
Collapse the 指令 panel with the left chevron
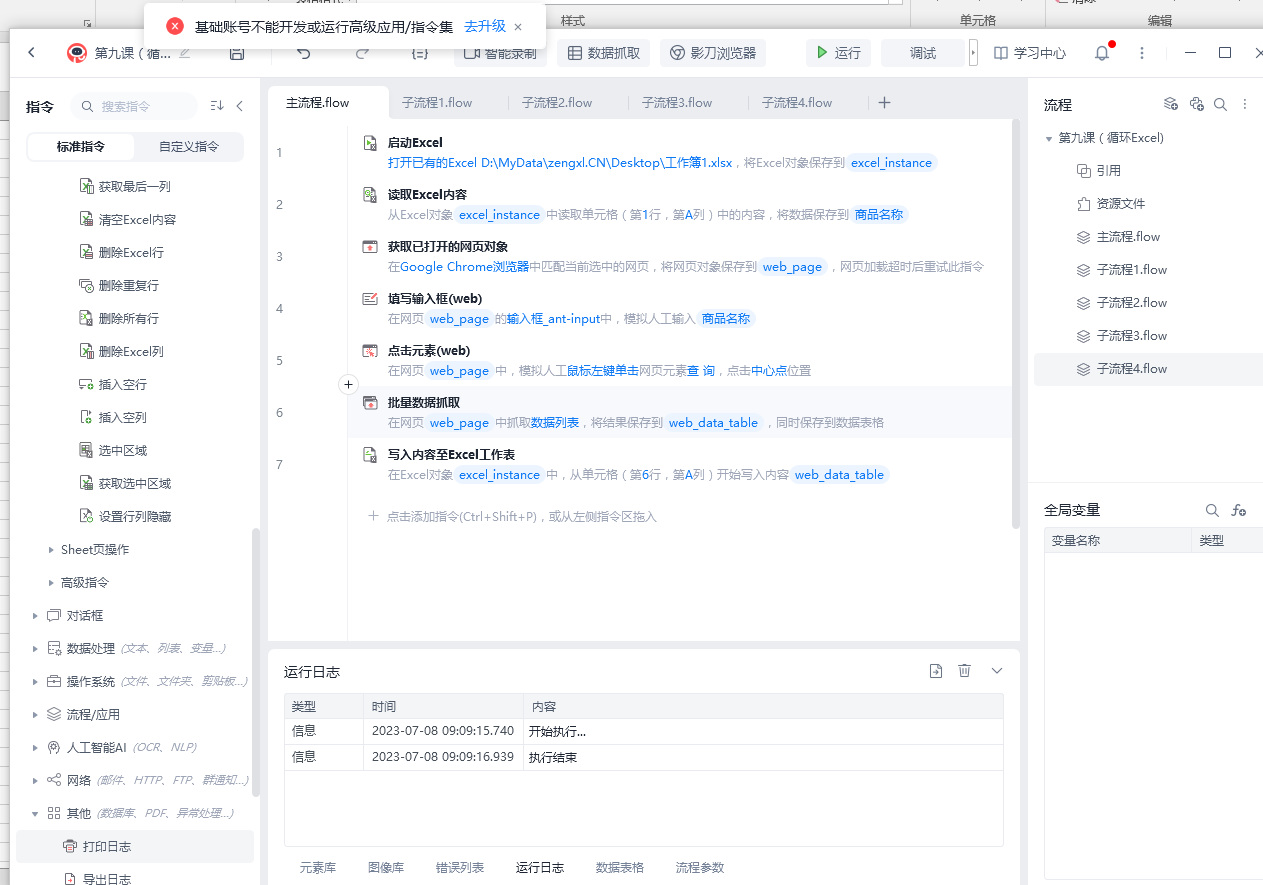tap(240, 106)
